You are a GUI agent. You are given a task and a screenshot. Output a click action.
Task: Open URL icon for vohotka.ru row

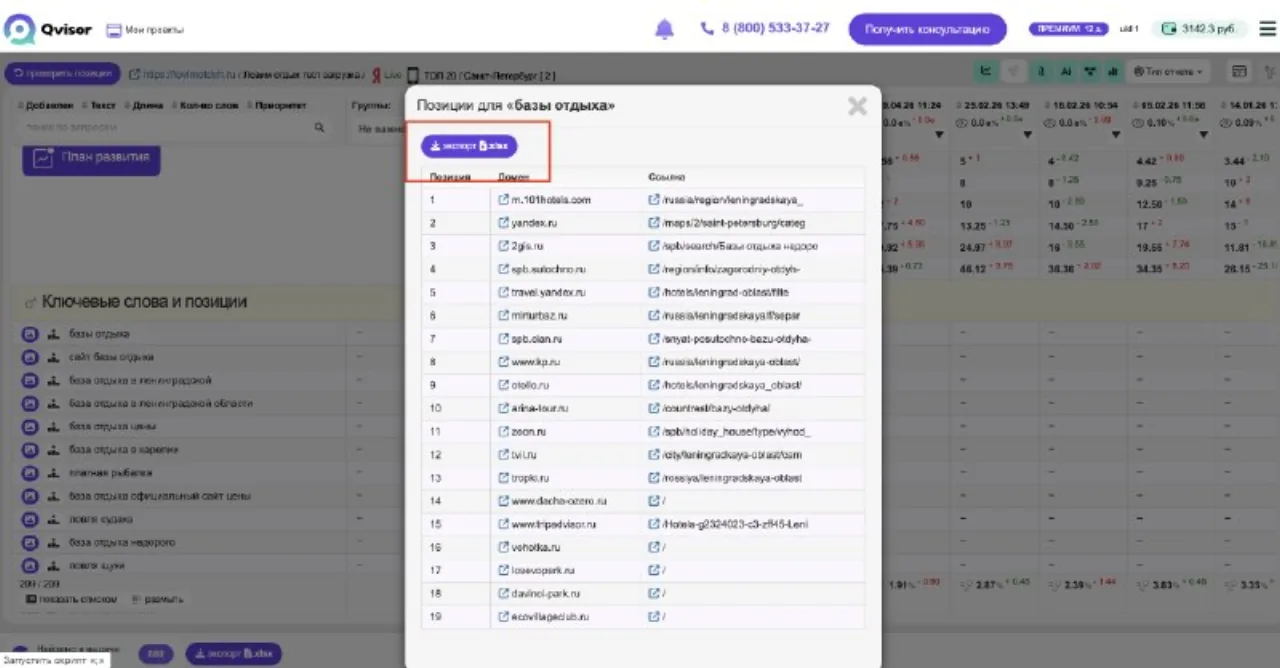(654, 548)
